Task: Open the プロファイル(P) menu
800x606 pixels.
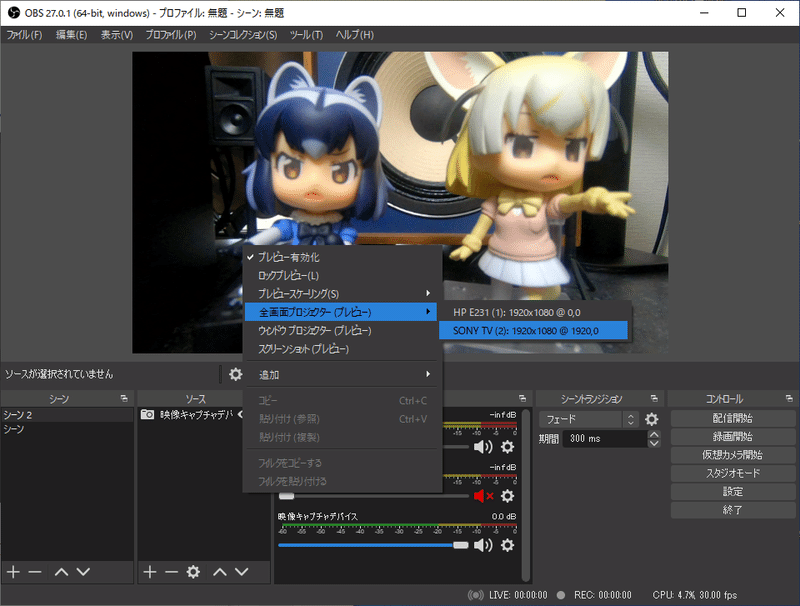Action: [171, 35]
